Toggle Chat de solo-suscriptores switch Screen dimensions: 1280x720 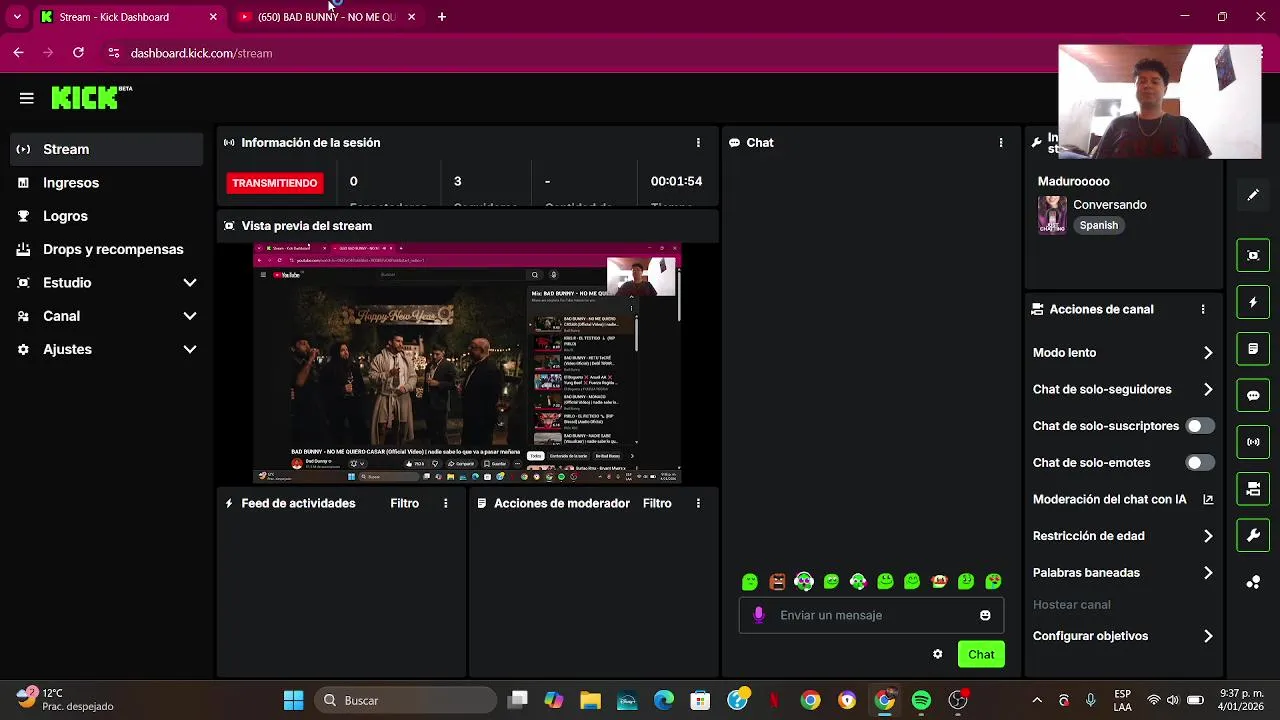point(1200,426)
